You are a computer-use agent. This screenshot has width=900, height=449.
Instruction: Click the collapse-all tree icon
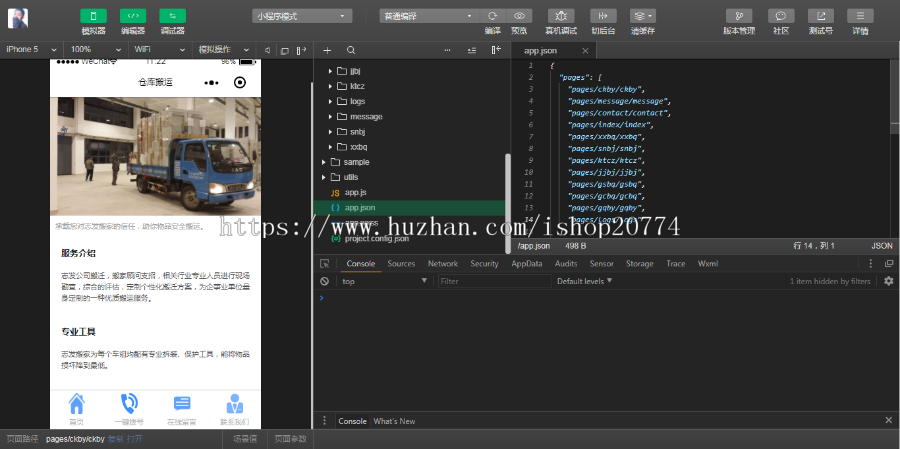pyautogui.click(x=472, y=51)
